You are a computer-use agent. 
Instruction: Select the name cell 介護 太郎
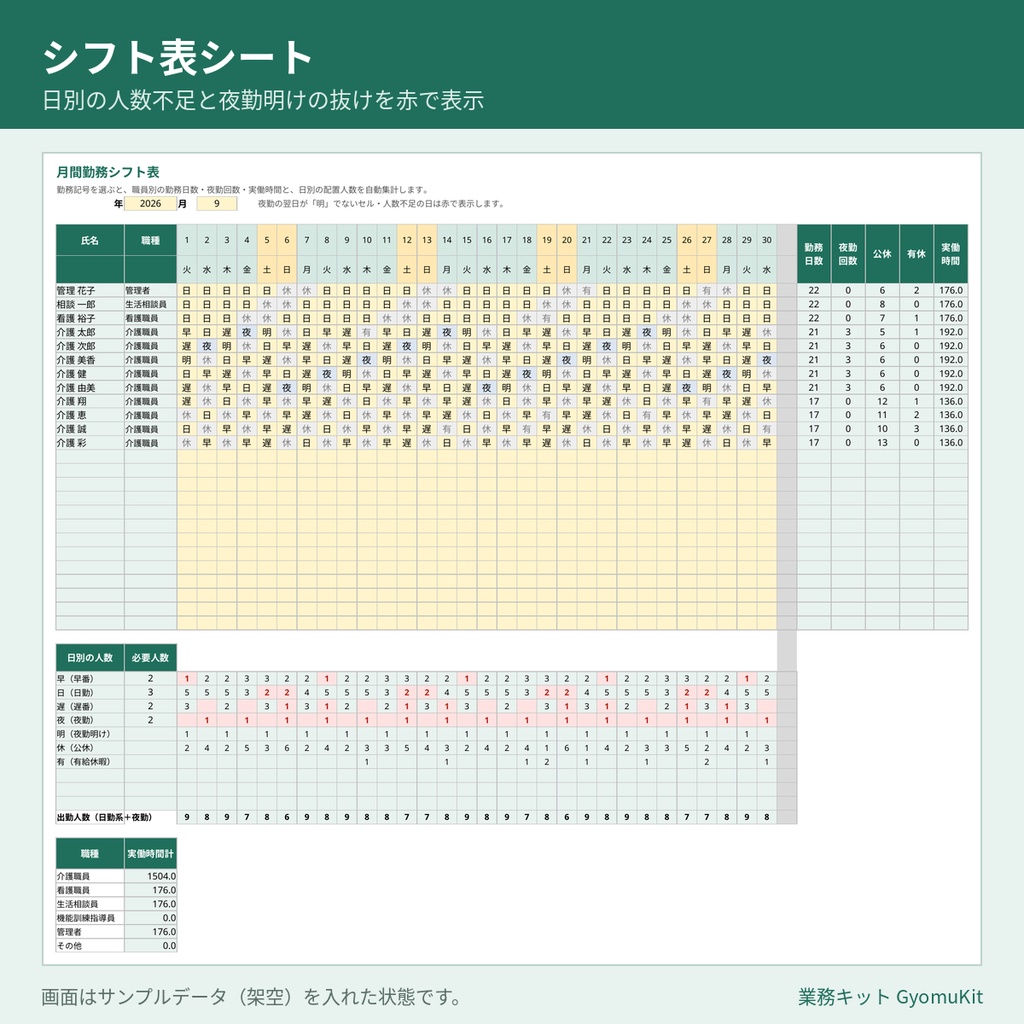pyautogui.click(x=90, y=332)
